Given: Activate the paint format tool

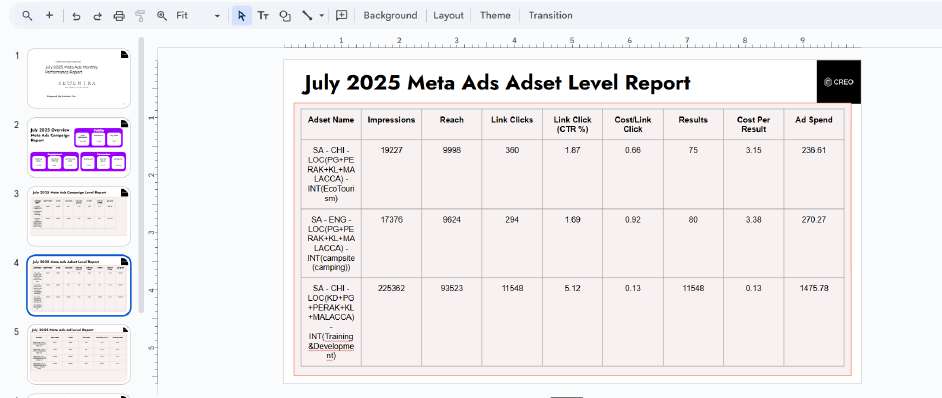Looking at the screenshot, I should [140, 16].
